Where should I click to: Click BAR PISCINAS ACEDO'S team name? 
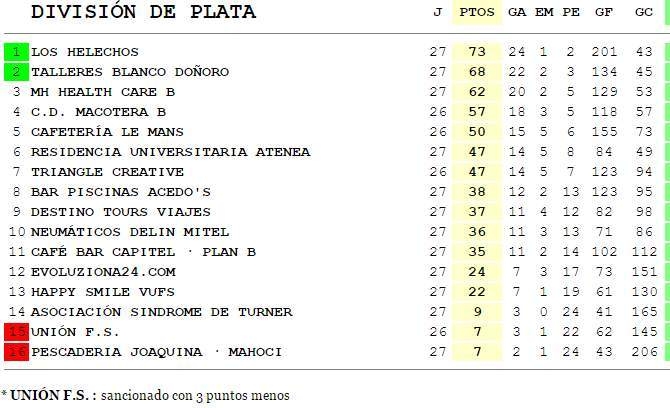click(121, 192)
